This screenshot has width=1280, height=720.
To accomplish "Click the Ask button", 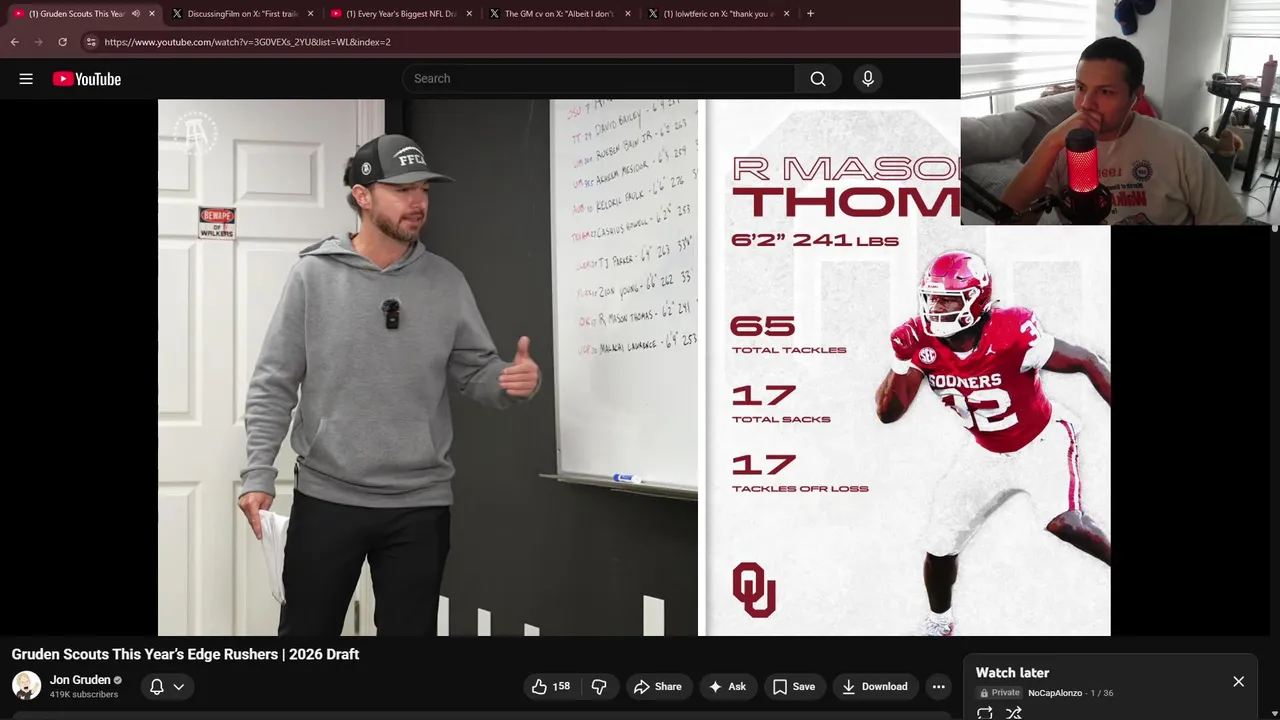I will [727, 687].
